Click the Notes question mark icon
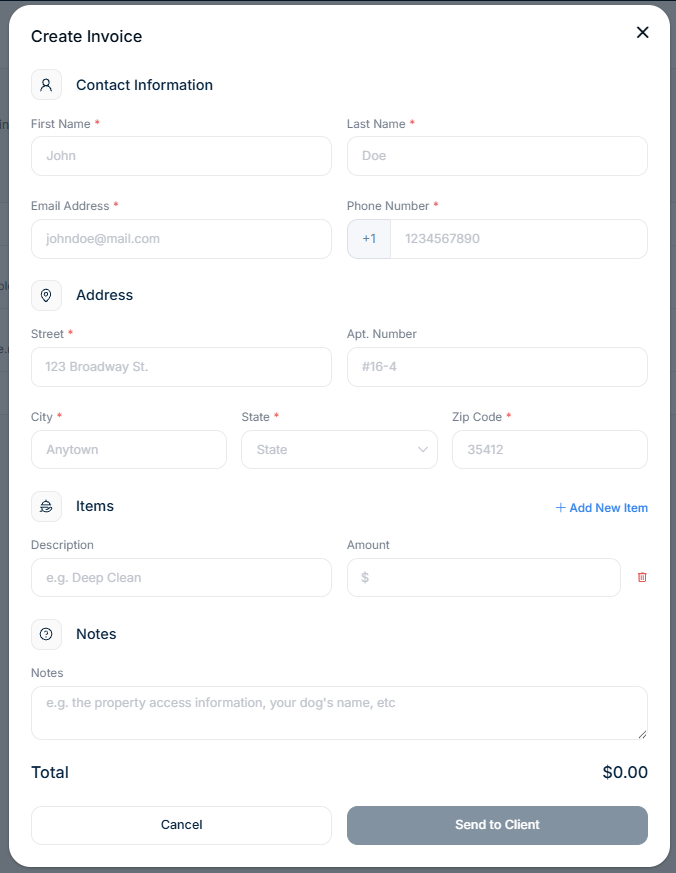Viewport: 676px width, 873px height. pos(46,634)
